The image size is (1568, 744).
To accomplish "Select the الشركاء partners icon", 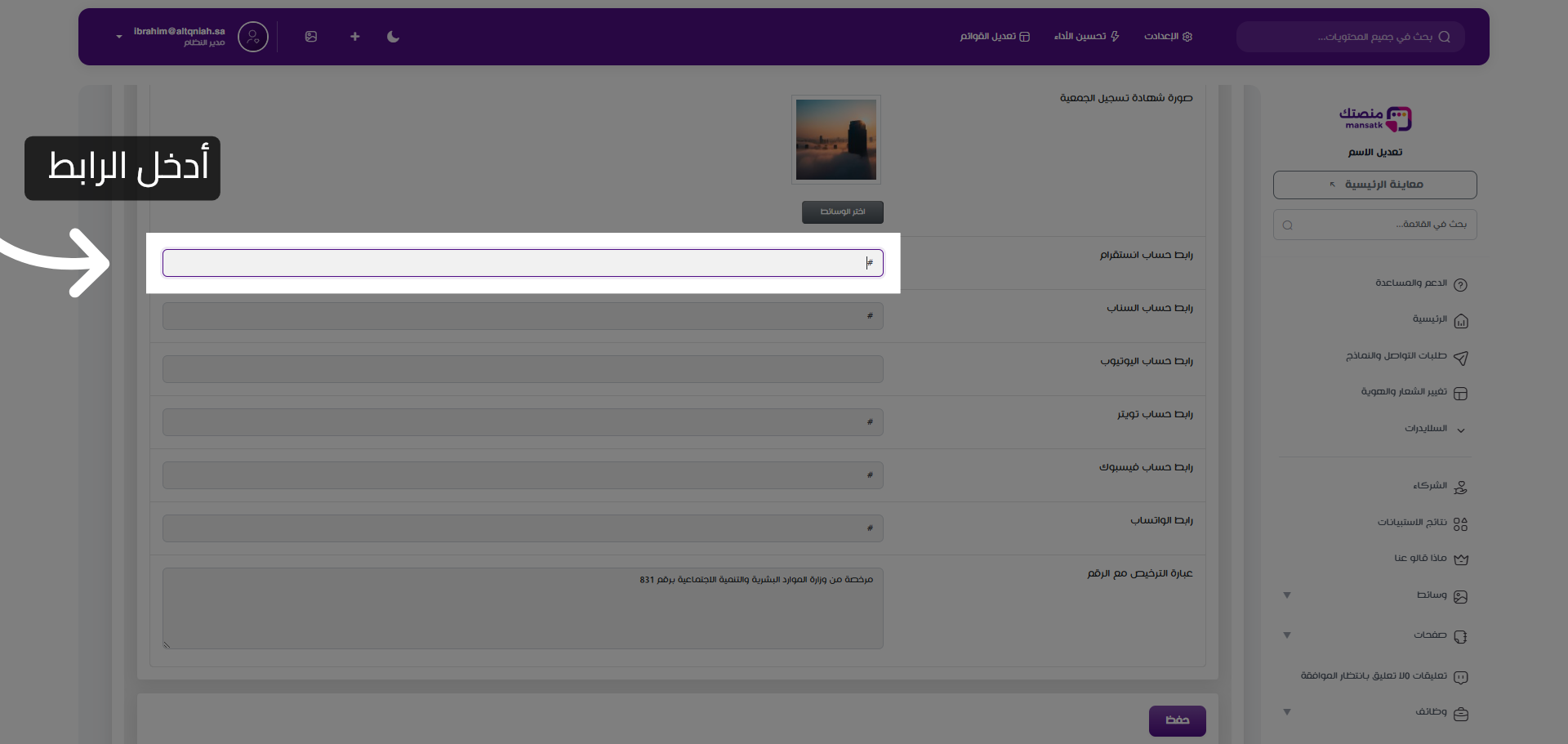I will (1460, 487).
